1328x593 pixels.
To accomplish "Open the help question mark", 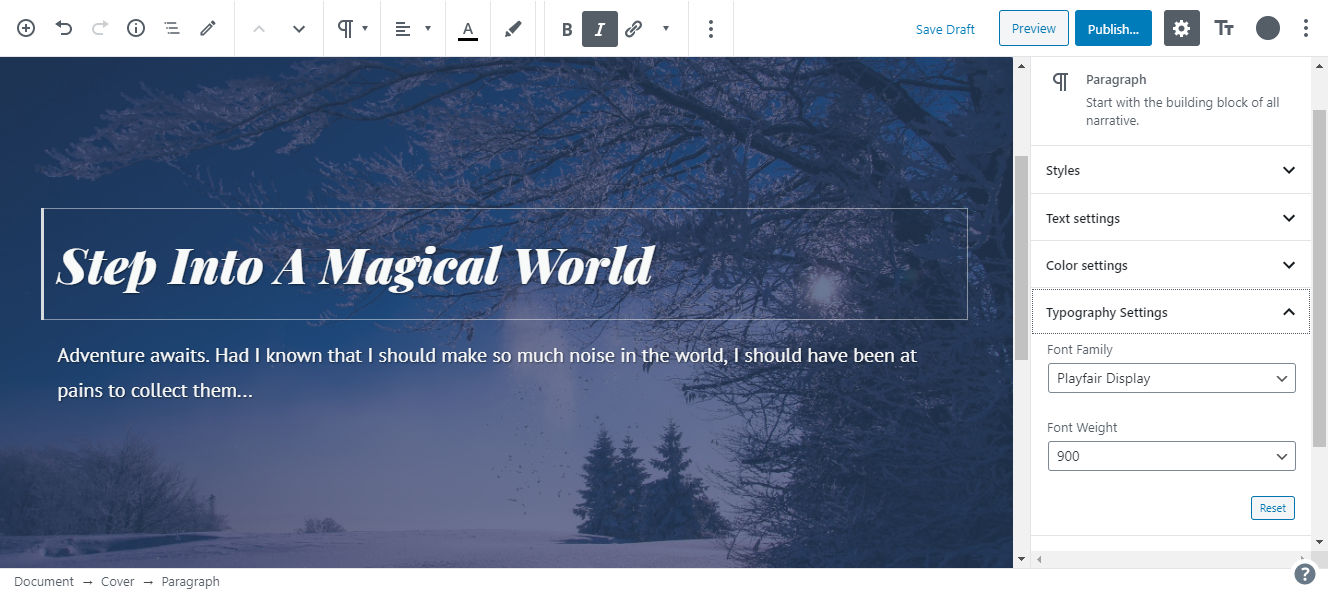I will 1304,574.
